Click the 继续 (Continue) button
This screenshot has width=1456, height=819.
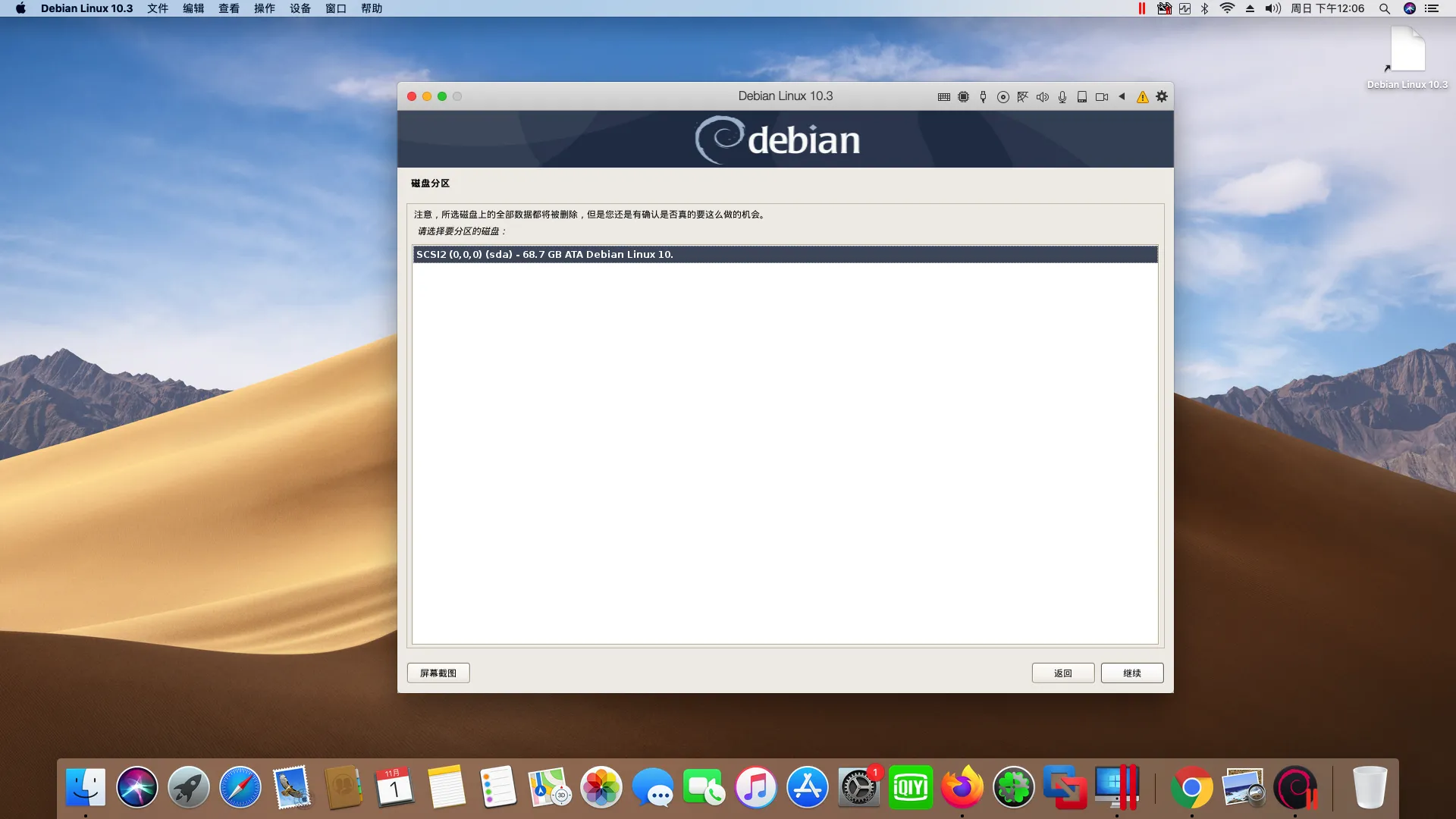coord(1132,673)
